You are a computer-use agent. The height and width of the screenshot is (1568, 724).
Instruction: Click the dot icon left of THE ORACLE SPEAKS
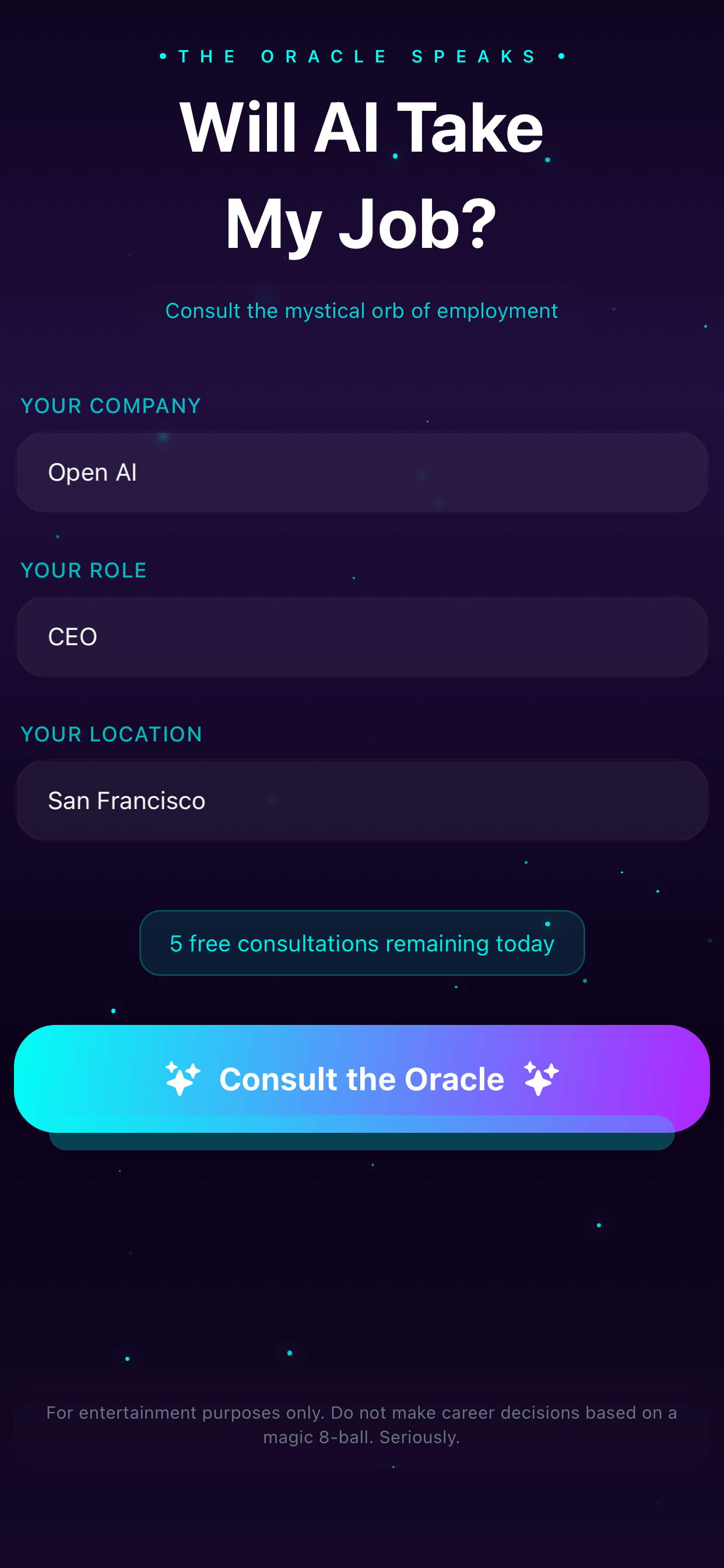pos(163,56)
